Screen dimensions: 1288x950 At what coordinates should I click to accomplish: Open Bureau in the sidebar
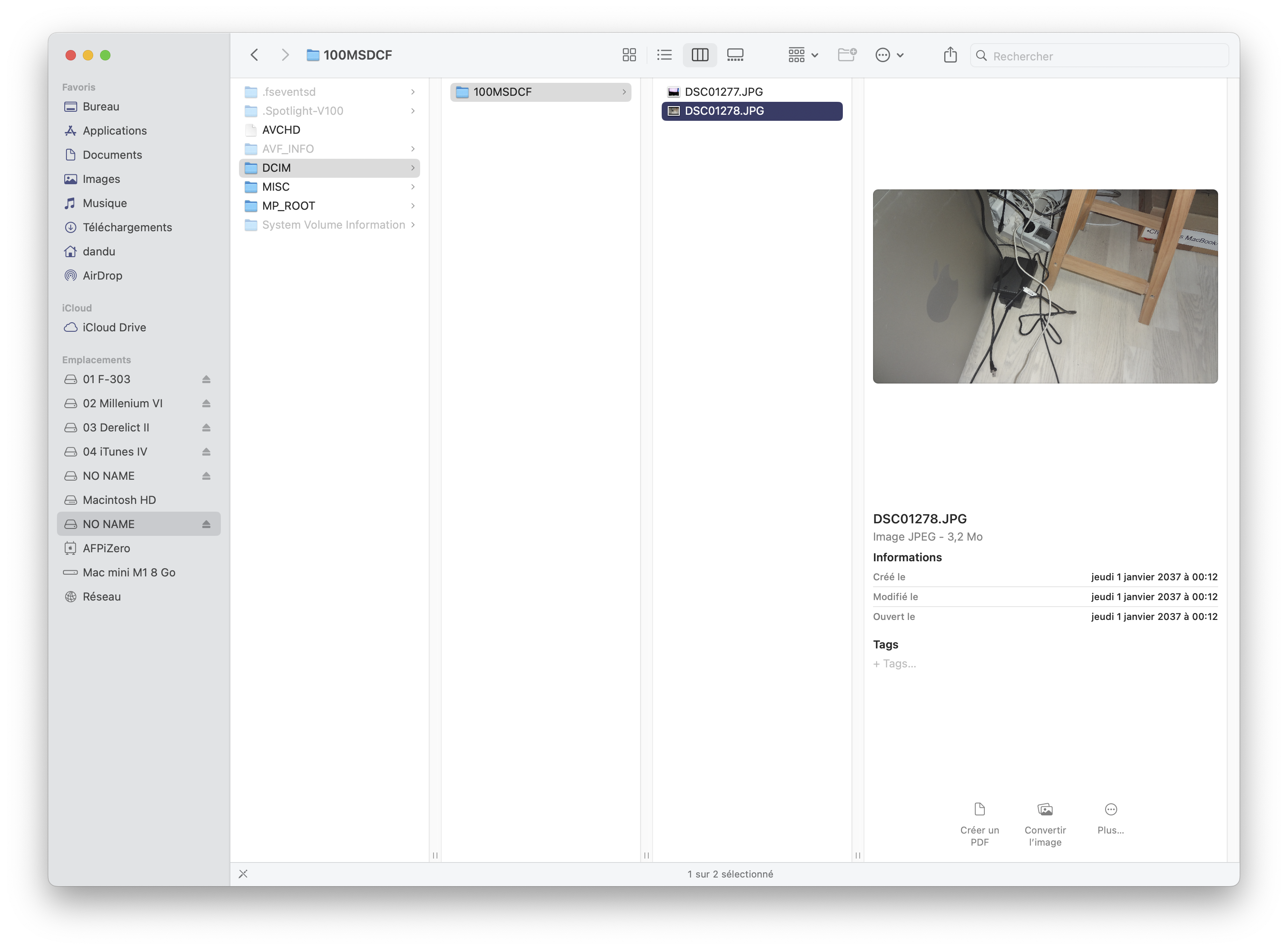(x=138, y=107)
